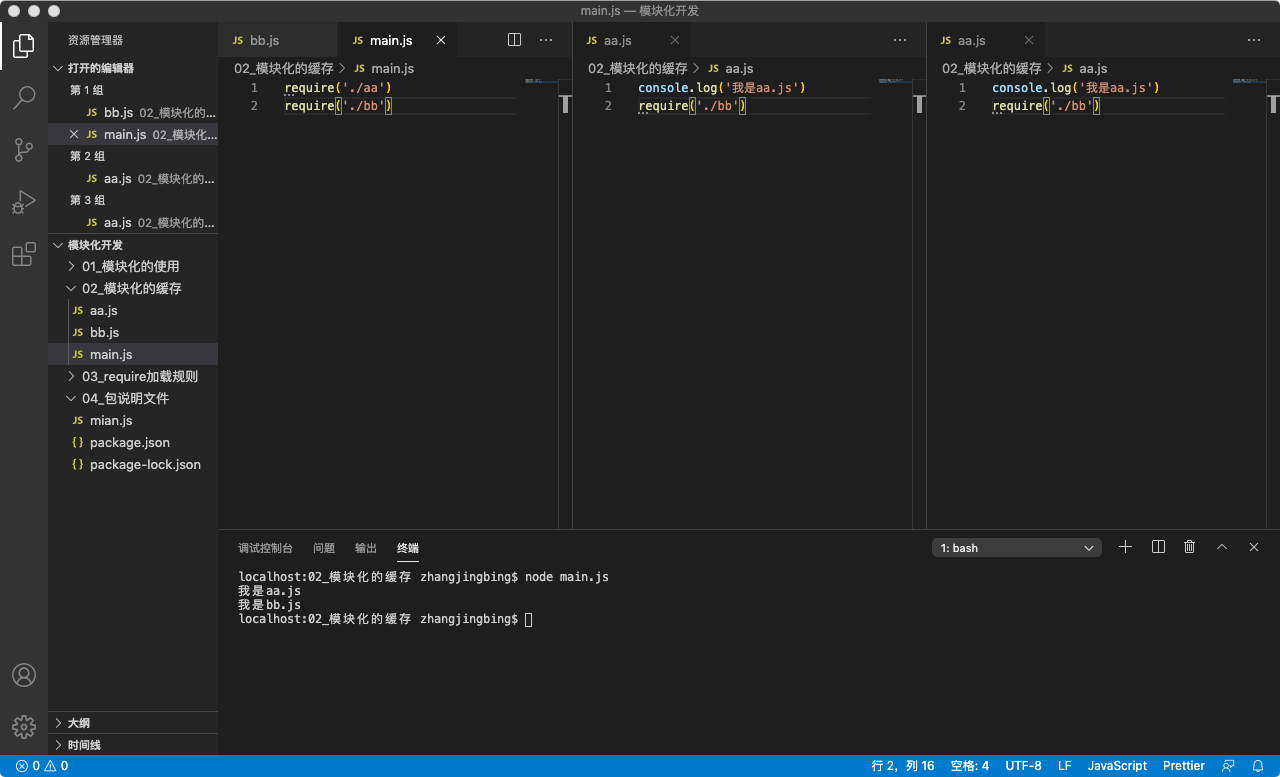Click Prettier in the status bar
This screenshot has height=777, width=1280.
coord(1184,766)
